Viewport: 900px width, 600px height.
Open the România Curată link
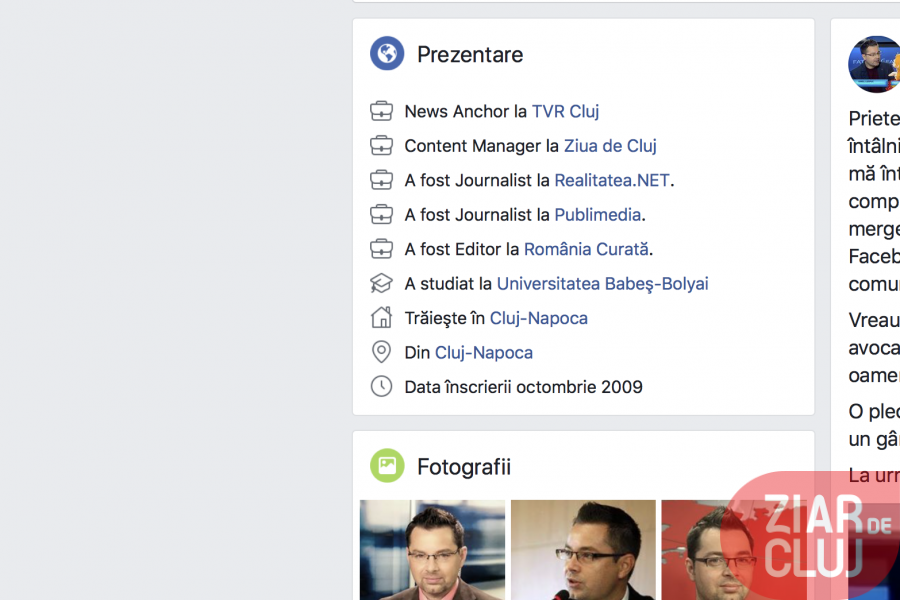point(587,249)
